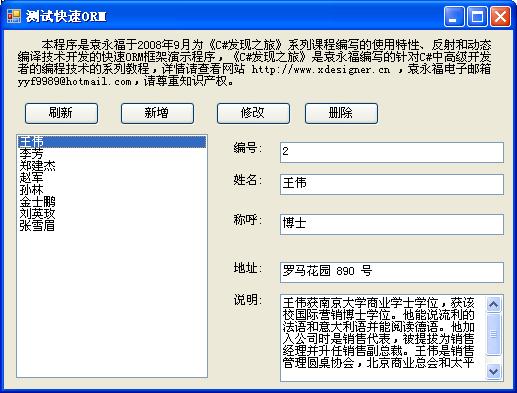517x393 pixels.
Task: Minimize the 测试快速ORM window
Action: click(454, 16)
